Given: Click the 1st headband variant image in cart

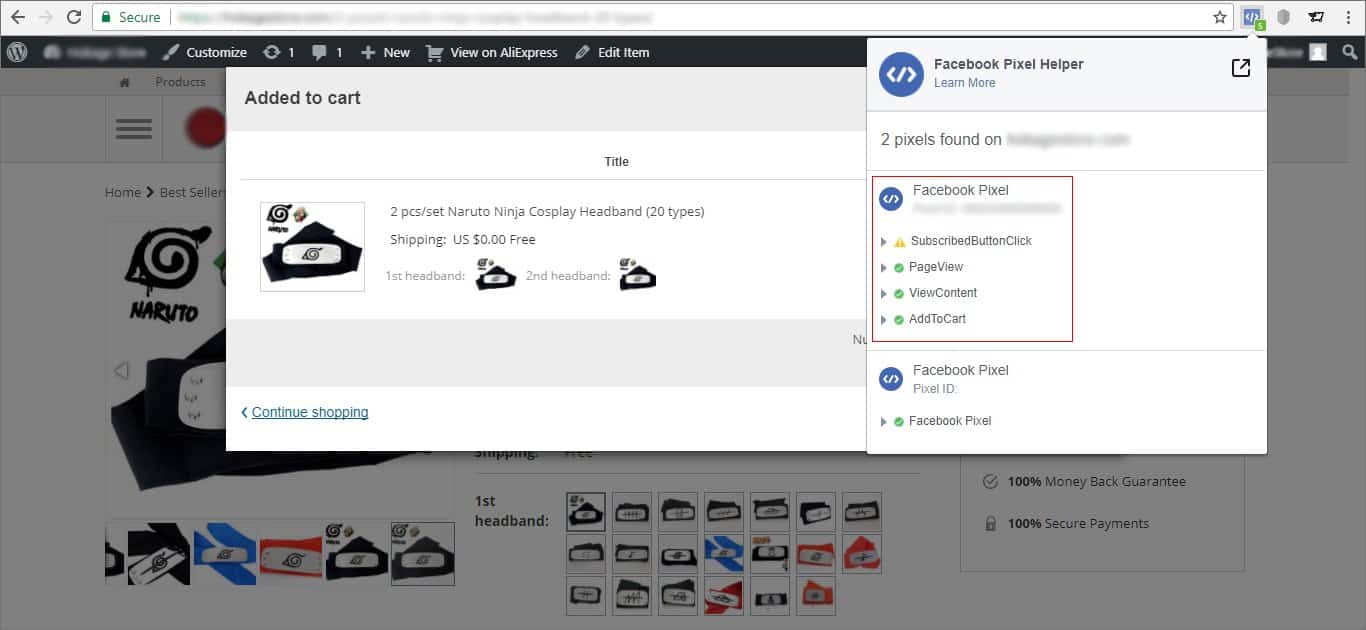Looking at the screenshot, I should pyautogui.click(x=496, y=274).
